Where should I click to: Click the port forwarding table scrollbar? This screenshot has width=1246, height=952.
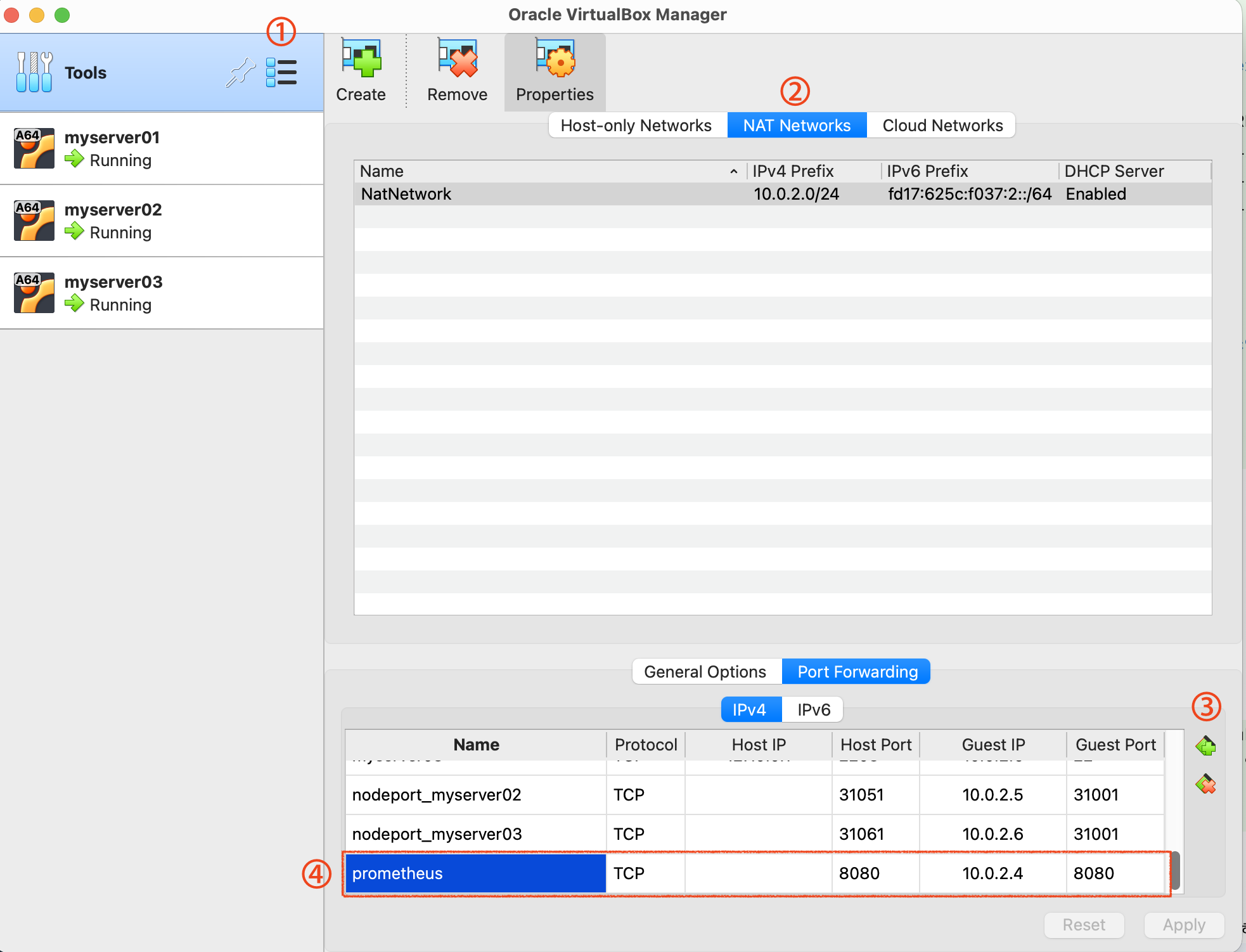click(x=1175, y=870)
